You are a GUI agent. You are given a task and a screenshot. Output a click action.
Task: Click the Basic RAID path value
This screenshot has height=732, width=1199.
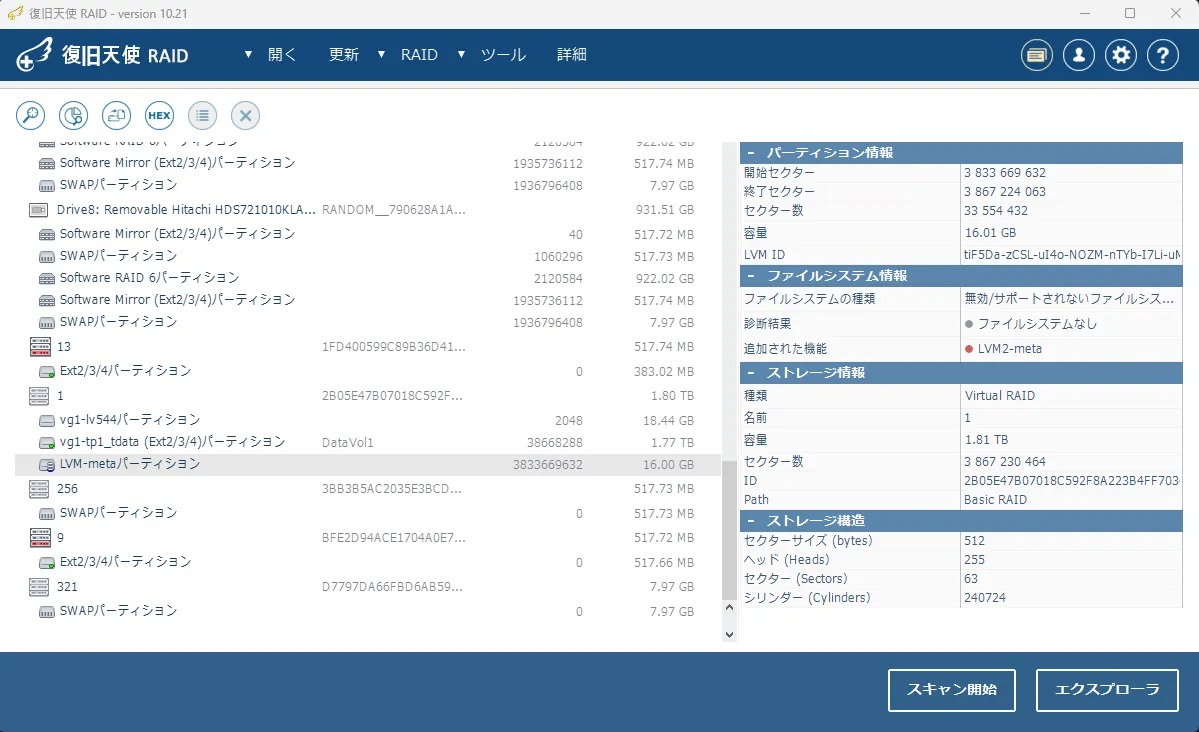995,499
